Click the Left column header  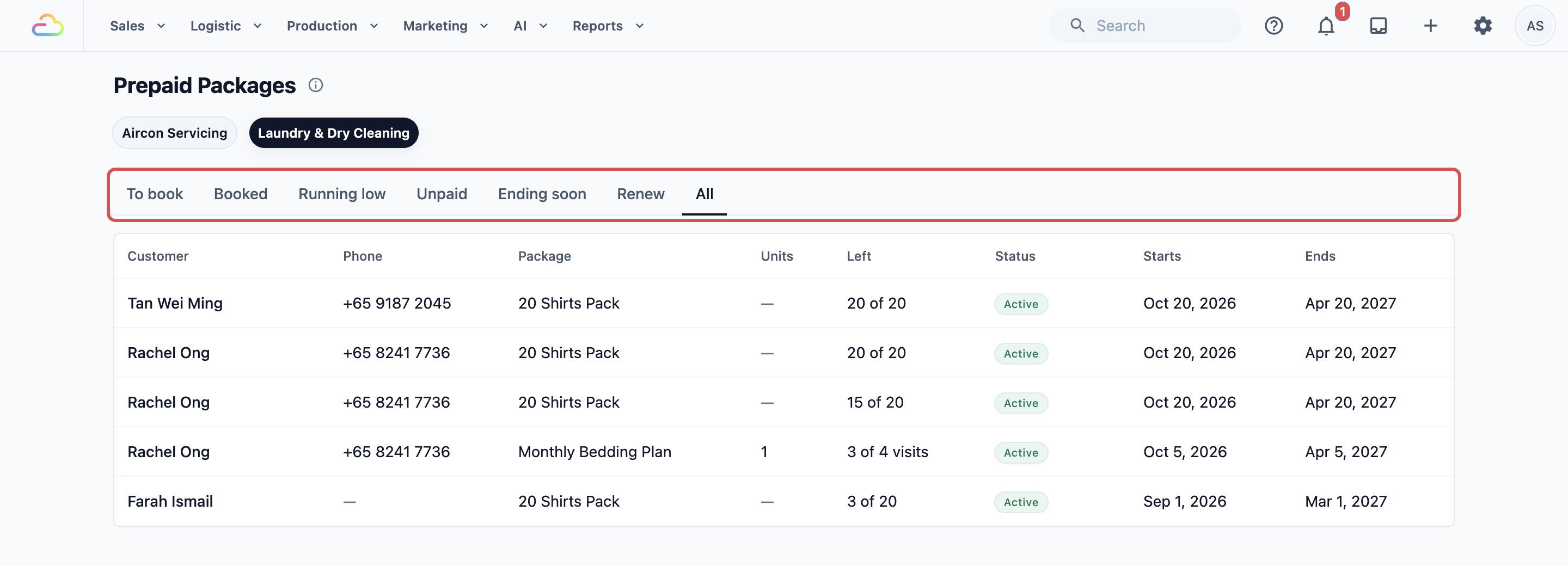[859, 256]
